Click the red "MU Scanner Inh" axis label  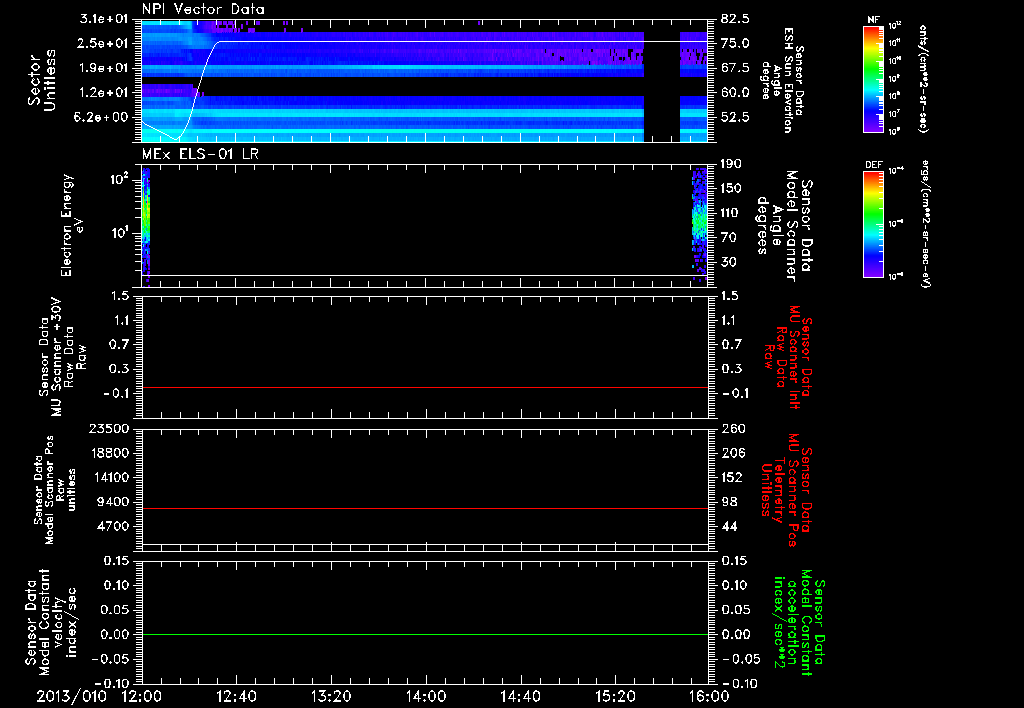pos(787,357)
